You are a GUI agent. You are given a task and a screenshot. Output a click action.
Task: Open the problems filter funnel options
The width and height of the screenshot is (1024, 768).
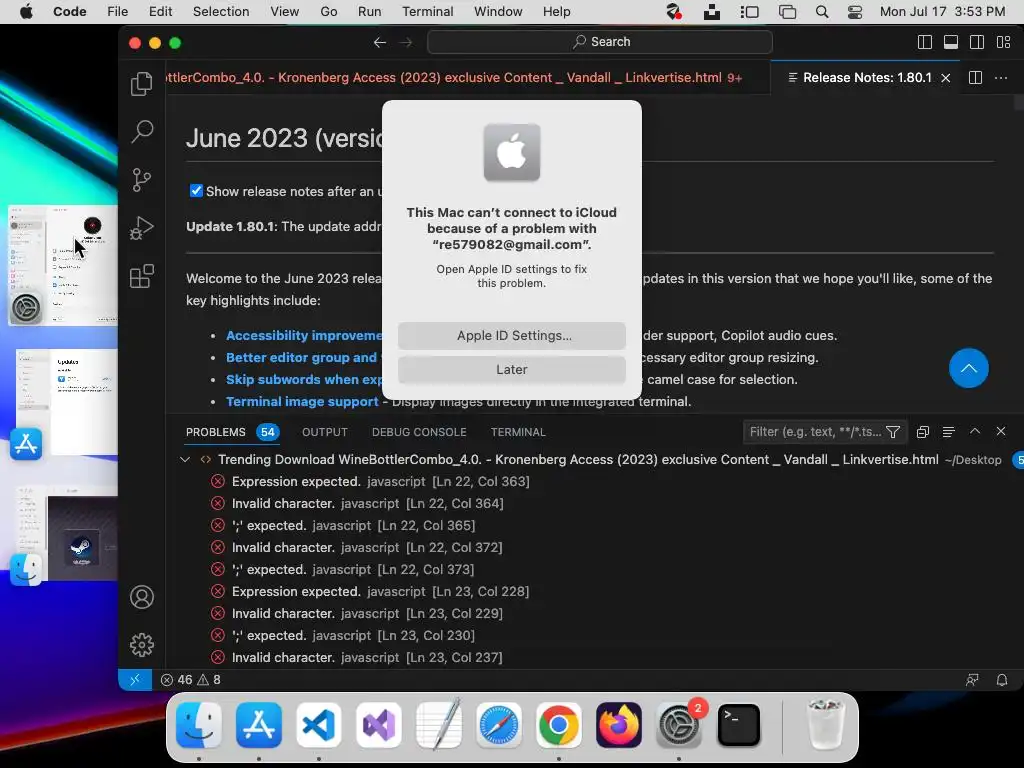[893, 432]
